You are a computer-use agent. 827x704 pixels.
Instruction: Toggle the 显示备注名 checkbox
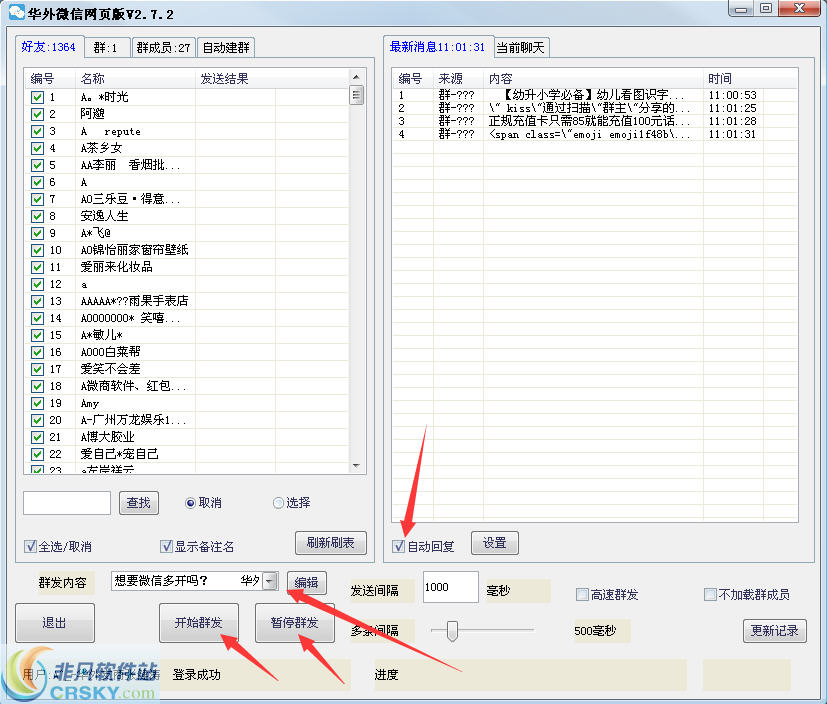click(x=167, y=546)
